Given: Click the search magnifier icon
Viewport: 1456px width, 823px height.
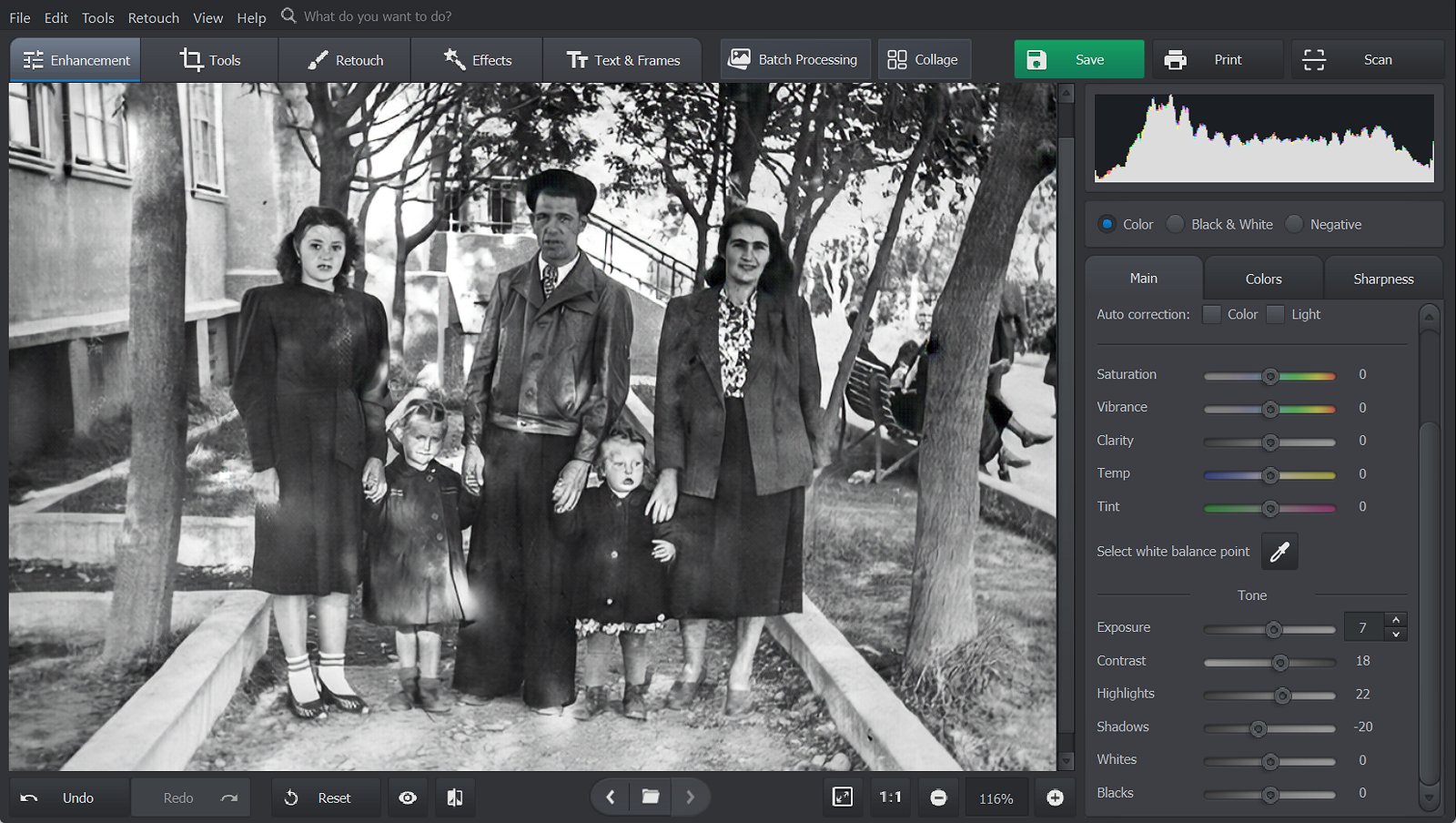Looking at the screenshot, I should tap(288, 15).
